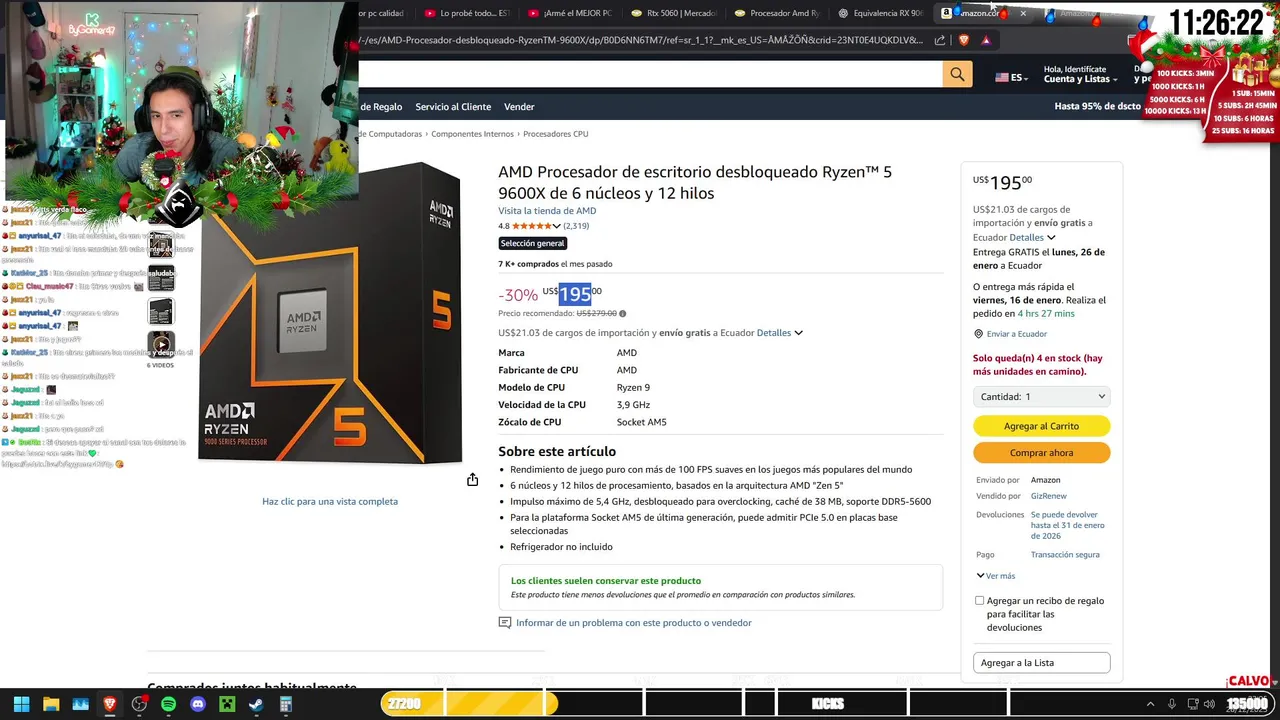This screenshot has height=720, width=1280.
Task: Check 'Agregar un recibo de regalo' box
Action: point(979,601)
